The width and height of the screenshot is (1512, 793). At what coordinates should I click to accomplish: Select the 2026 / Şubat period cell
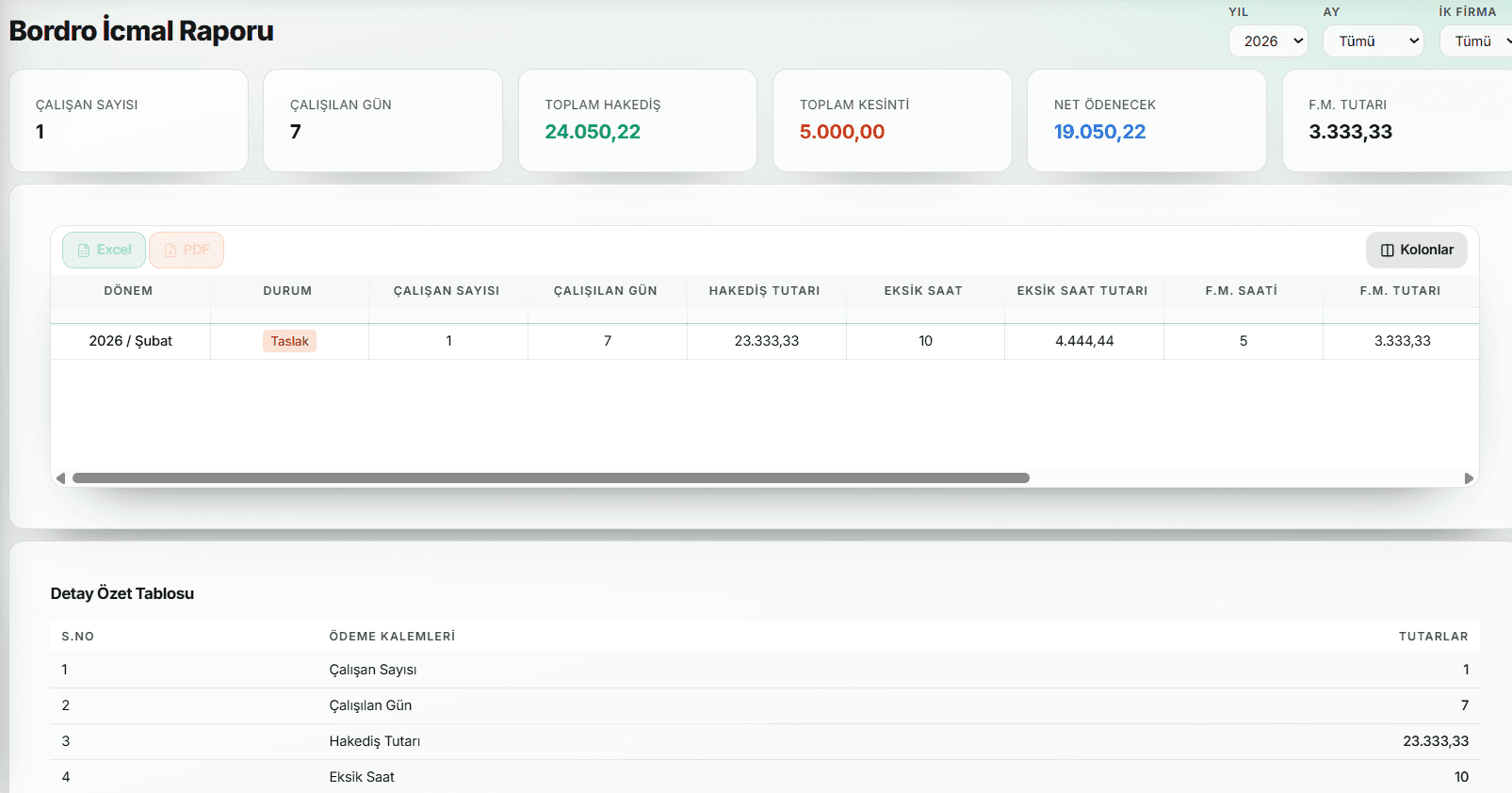[x=131, y=341]
